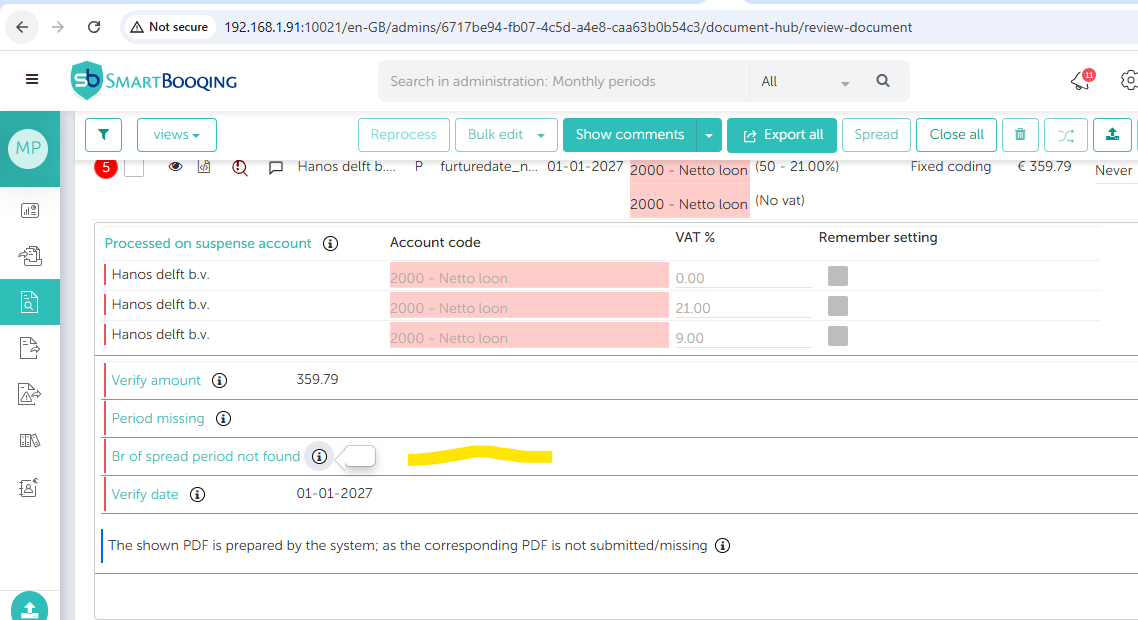Click the shuffle arrows icon button
This screenshot has height=620, width=1138.
[x=1065, y=135]
